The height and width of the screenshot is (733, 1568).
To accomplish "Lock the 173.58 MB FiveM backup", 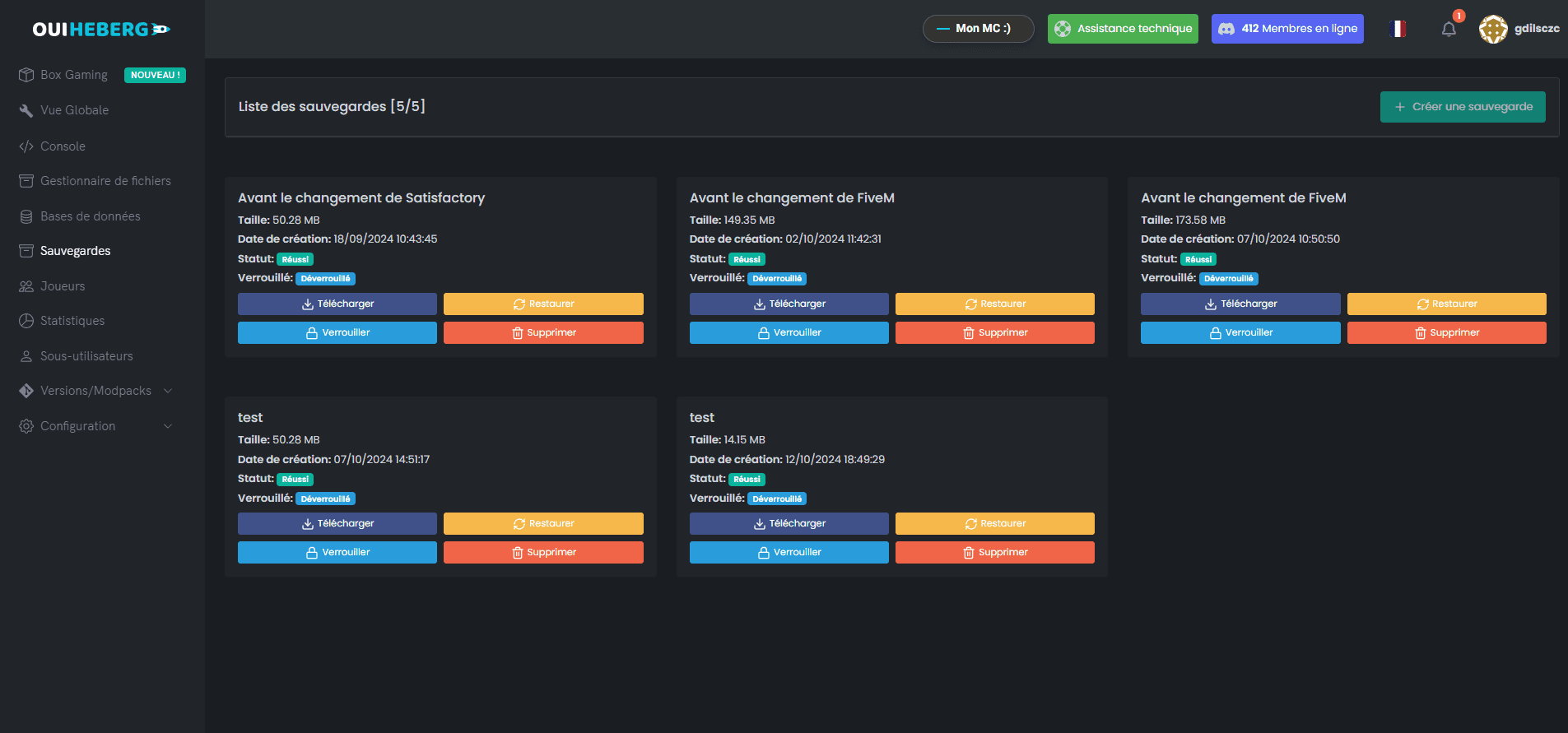I will coord(1240,332).
